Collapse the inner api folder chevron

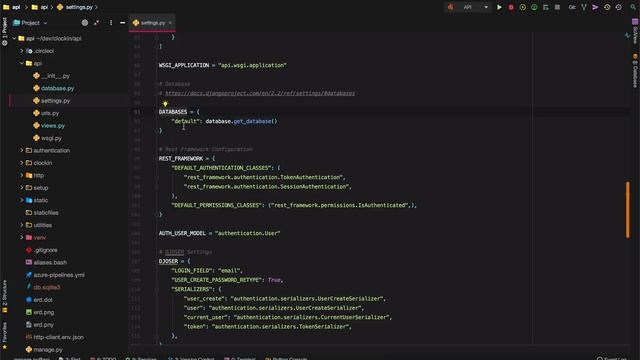tap(22, 63)
